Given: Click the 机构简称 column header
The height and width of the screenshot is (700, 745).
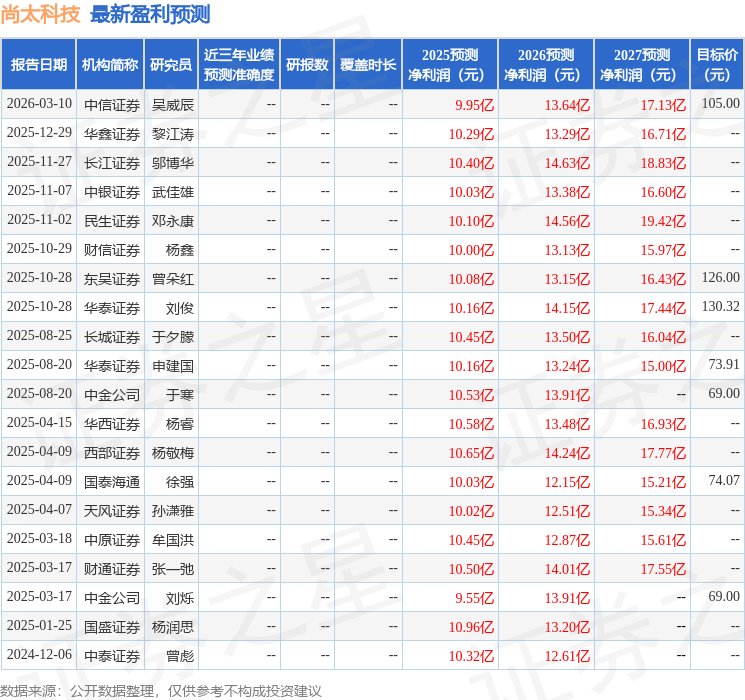Looking at the screenshot, I should click(110, 65).
